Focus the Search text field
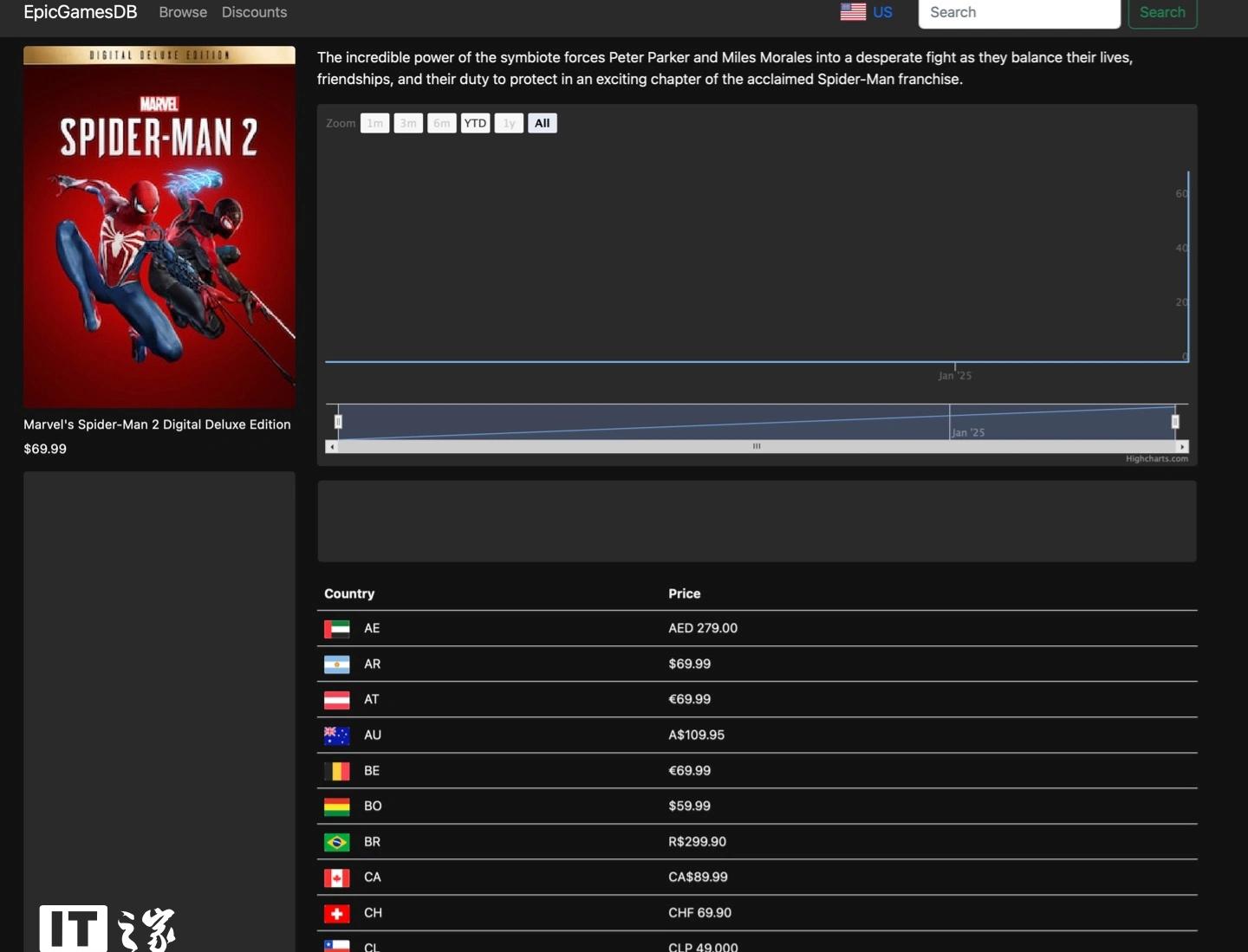This screenshot has width=1248, height=952. point(1018,12)
